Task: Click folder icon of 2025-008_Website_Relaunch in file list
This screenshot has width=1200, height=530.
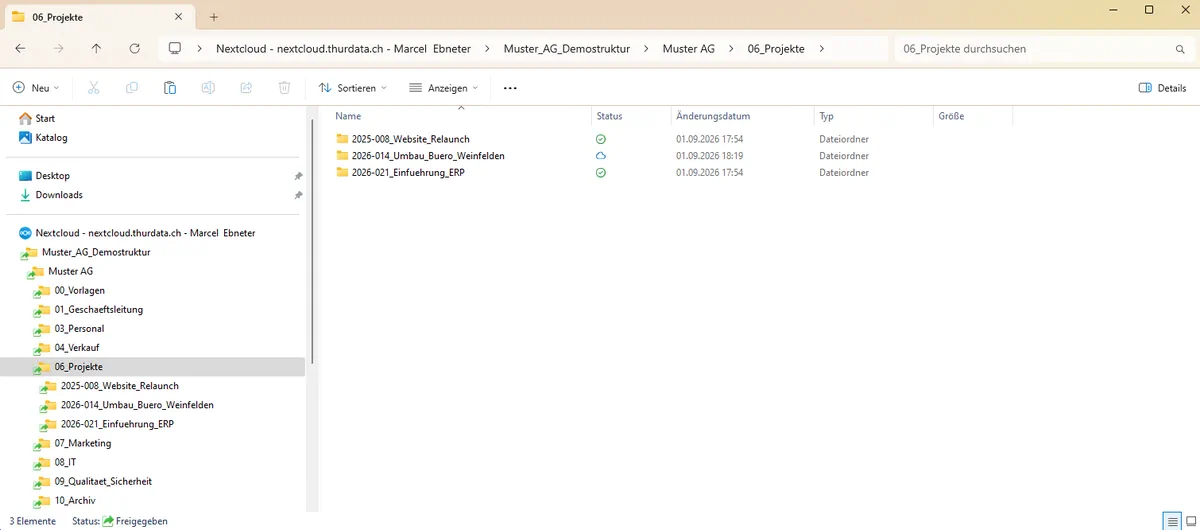Action: 342,139
